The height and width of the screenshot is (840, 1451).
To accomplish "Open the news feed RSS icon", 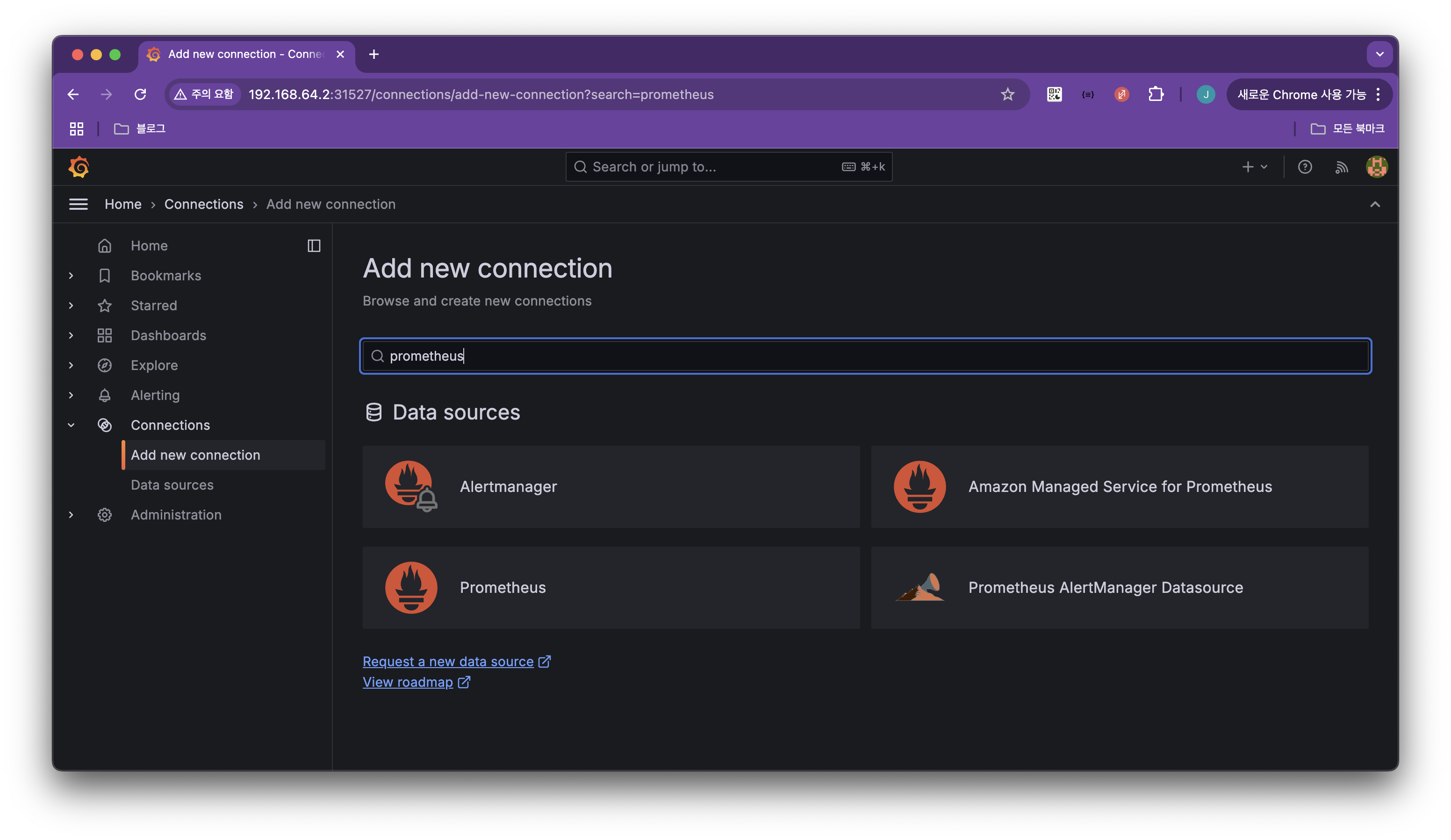I will (1342, 167).
